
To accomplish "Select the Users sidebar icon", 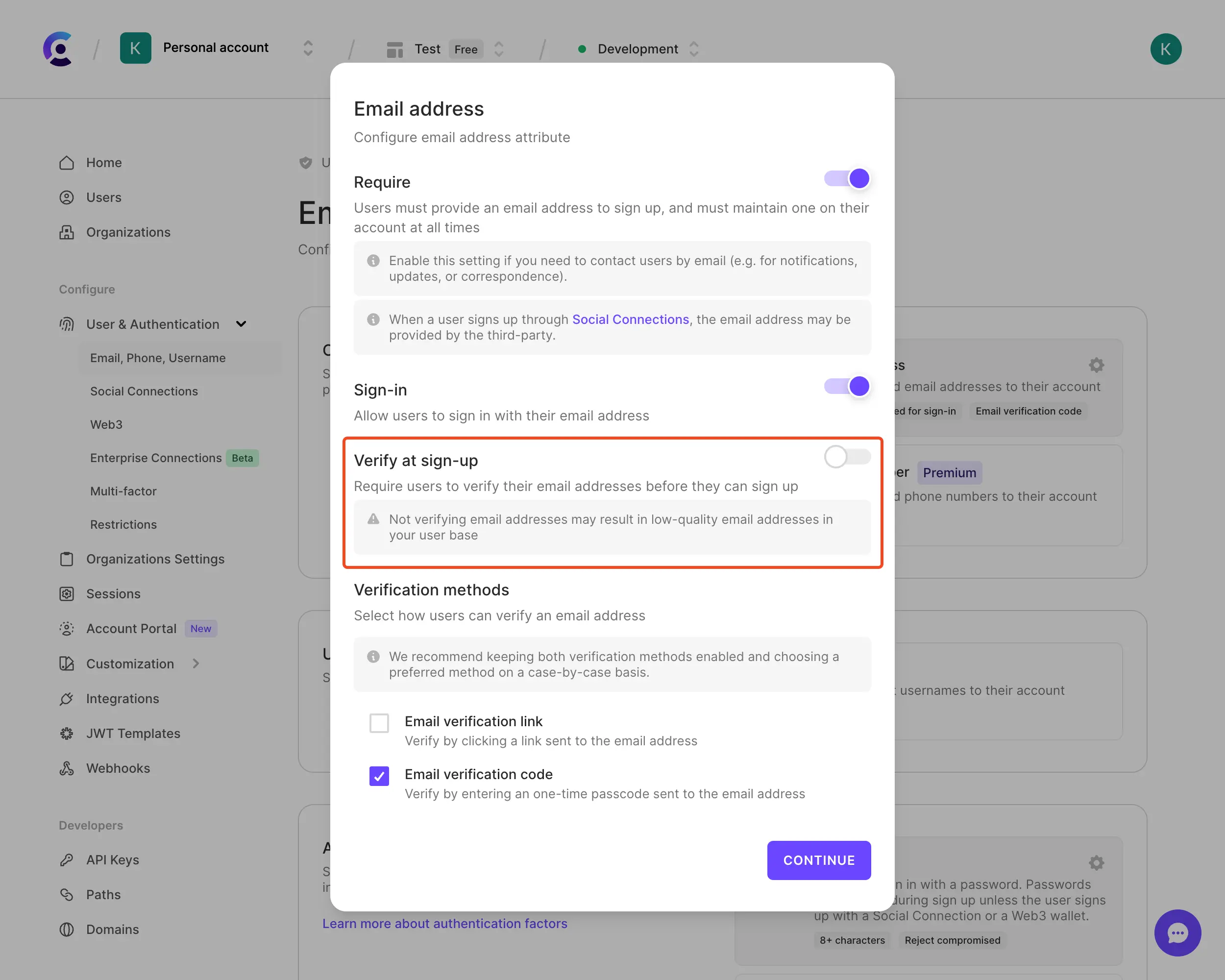I will (x=67, y=197).
